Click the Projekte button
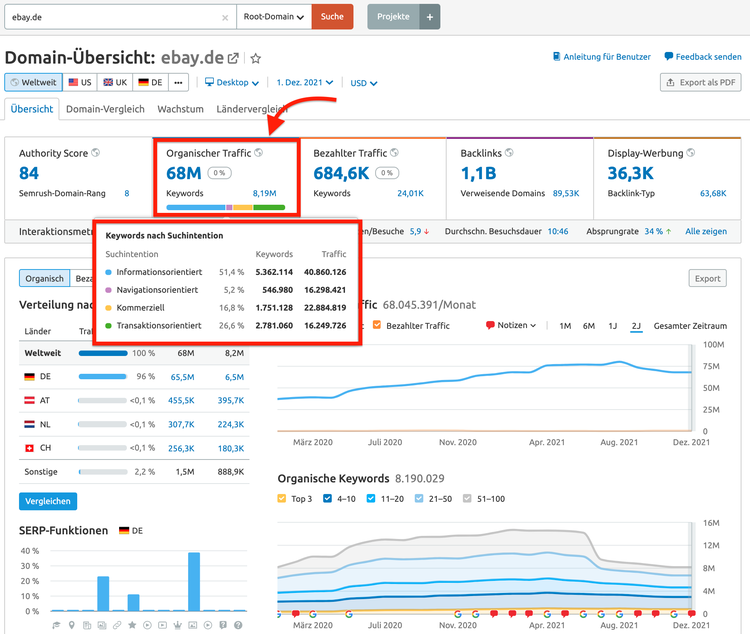 pos(393,17)
